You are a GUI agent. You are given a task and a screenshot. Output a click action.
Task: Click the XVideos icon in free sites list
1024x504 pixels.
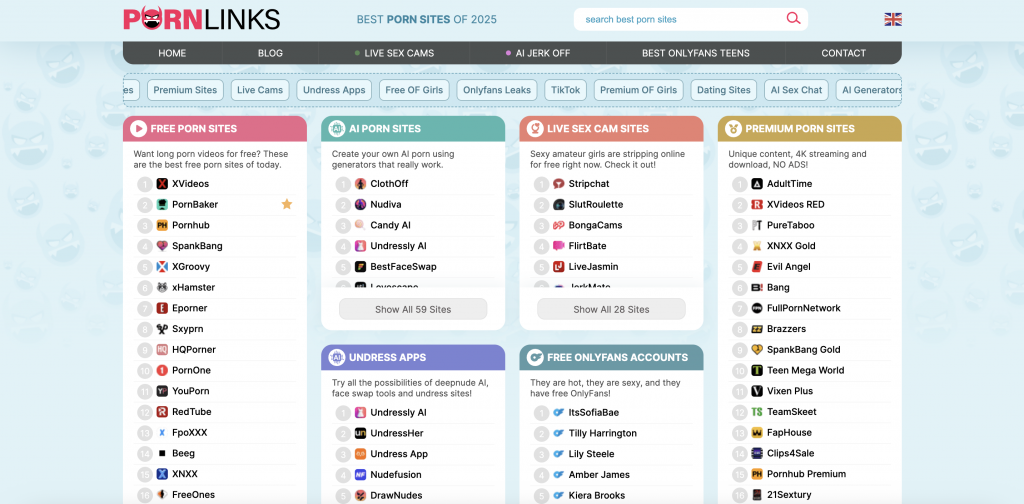[x=162, y=184]
